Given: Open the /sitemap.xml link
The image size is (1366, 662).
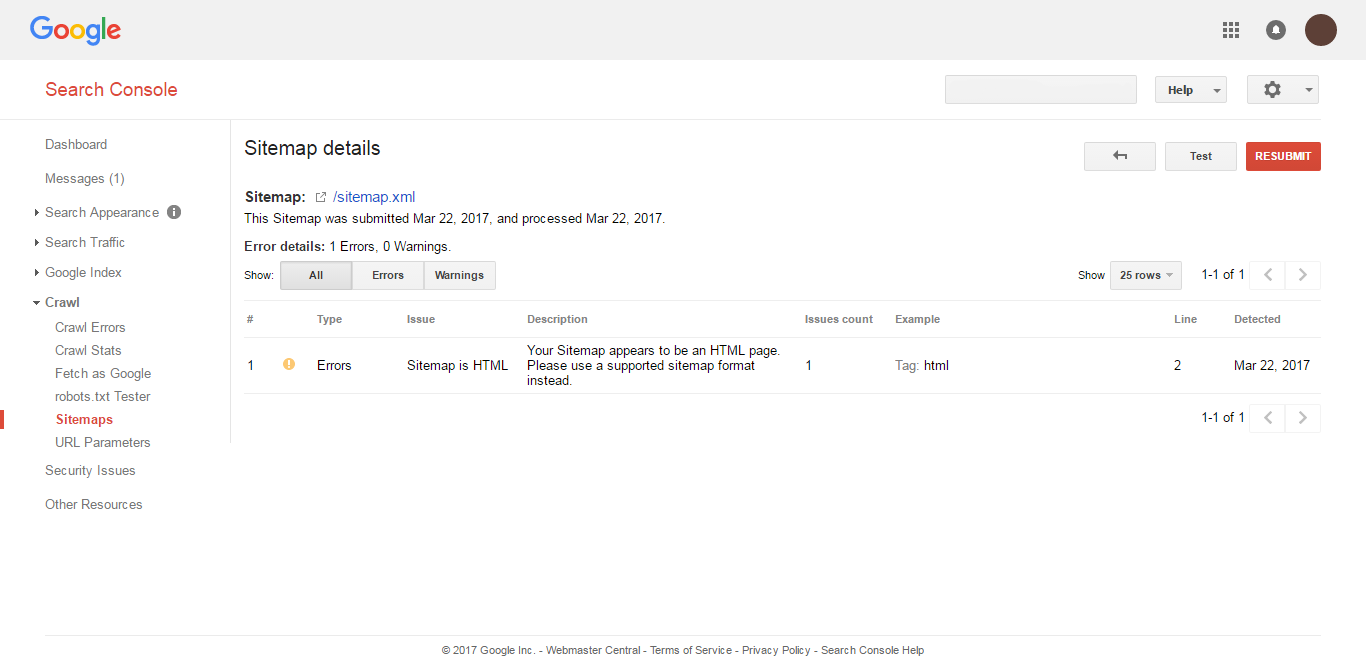Looking at the screenshot, I should [374, 197].
